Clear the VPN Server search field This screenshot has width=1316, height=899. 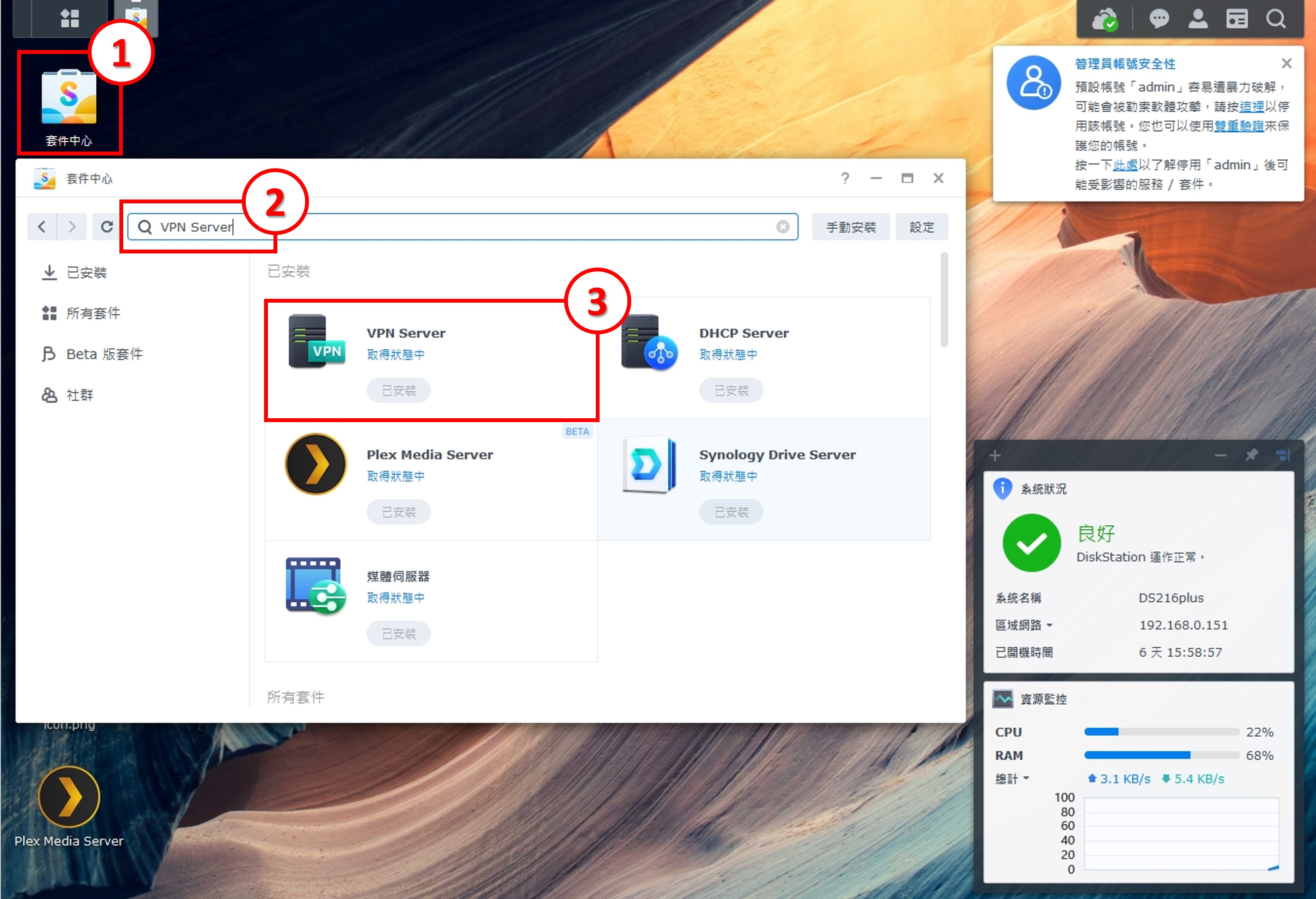coord(783,226)
